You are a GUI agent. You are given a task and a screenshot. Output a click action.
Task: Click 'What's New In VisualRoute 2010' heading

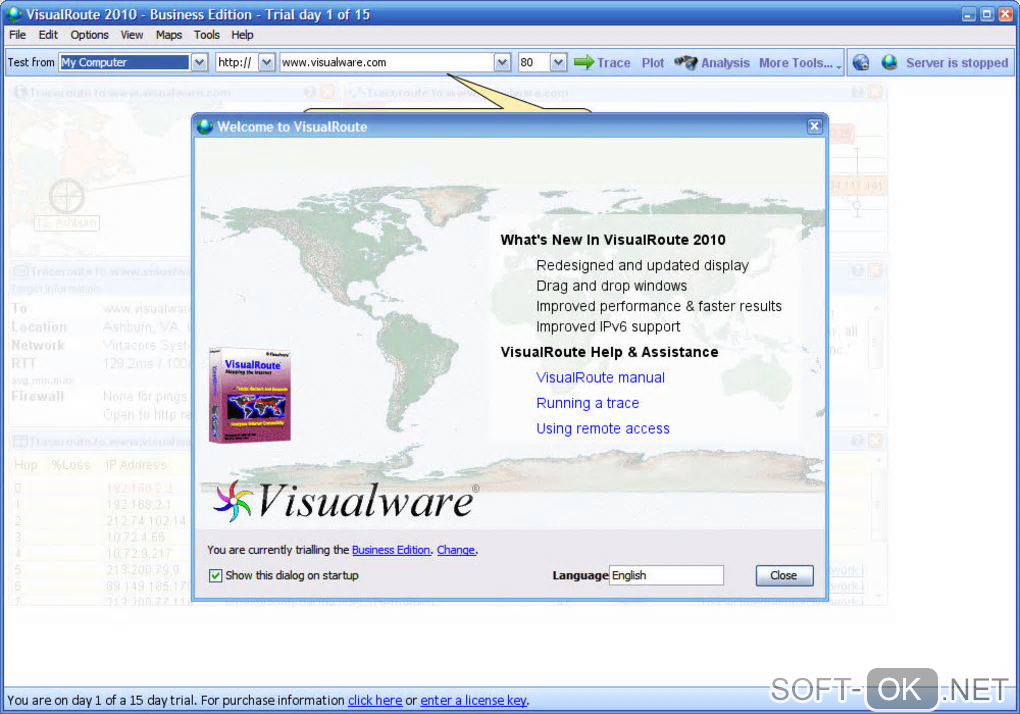point(613,240)
